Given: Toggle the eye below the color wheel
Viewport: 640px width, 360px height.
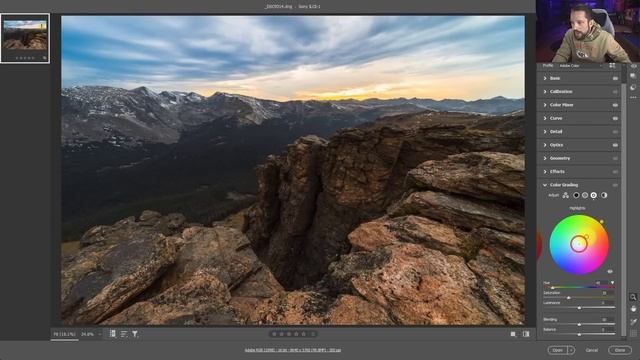Looking at the screenshot, I should click(x=610, y=271).
